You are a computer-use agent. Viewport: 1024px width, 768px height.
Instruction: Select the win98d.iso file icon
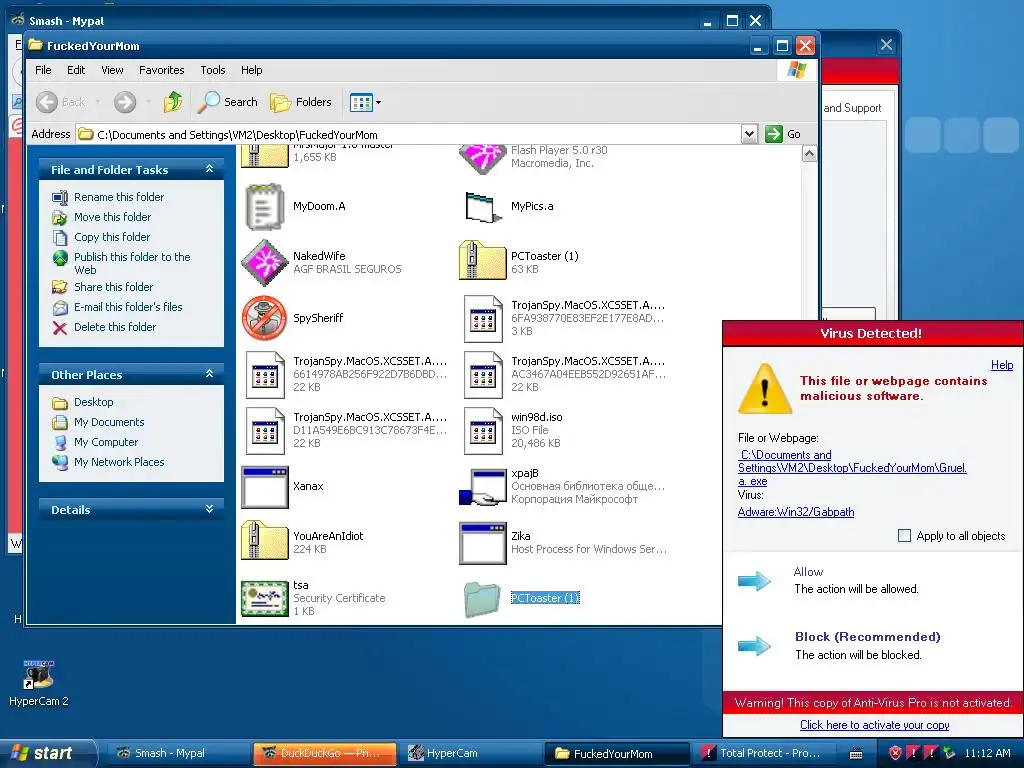[x=483, y=431]
